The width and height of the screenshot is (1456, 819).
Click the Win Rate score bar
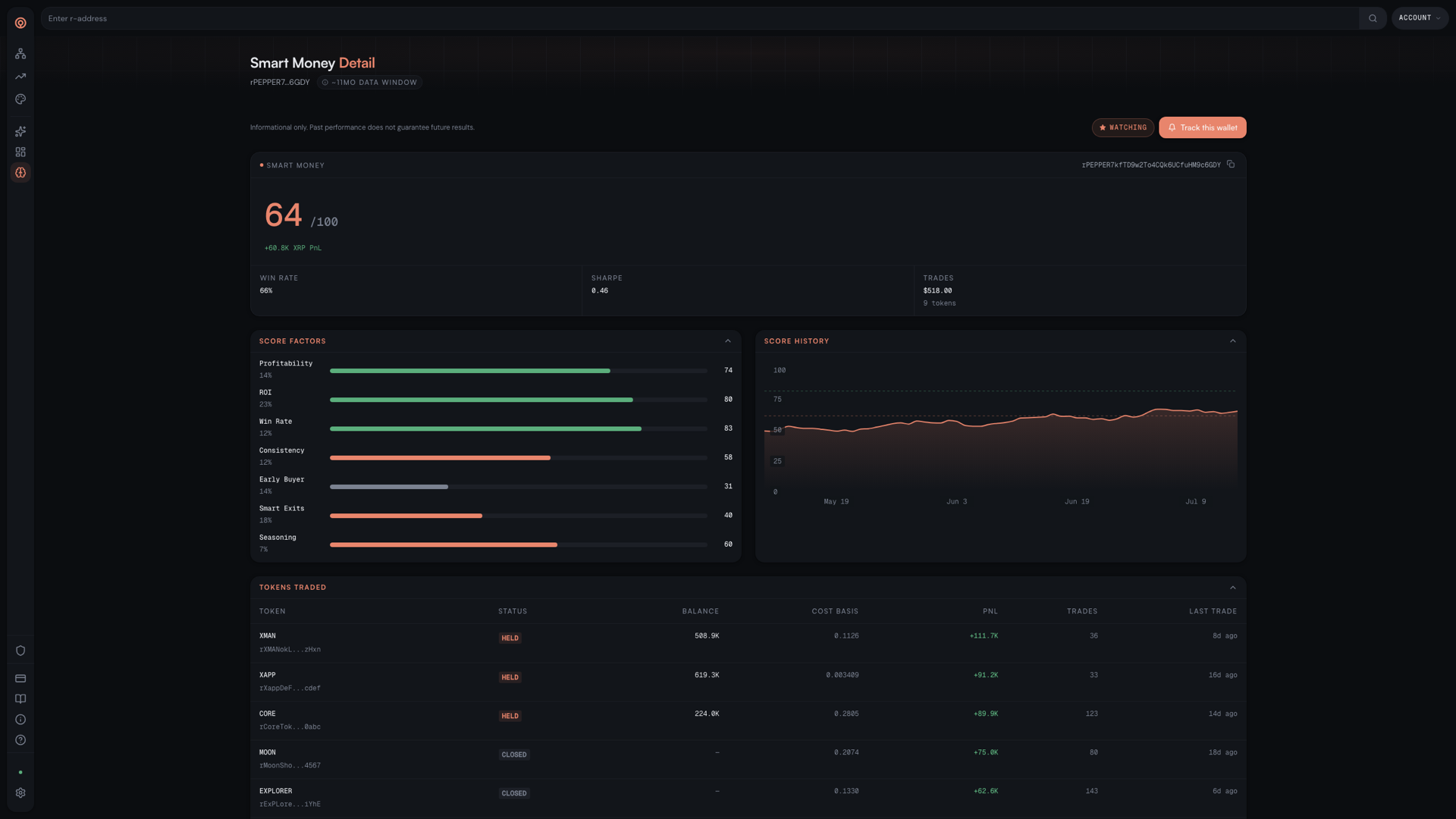point(519,429)
